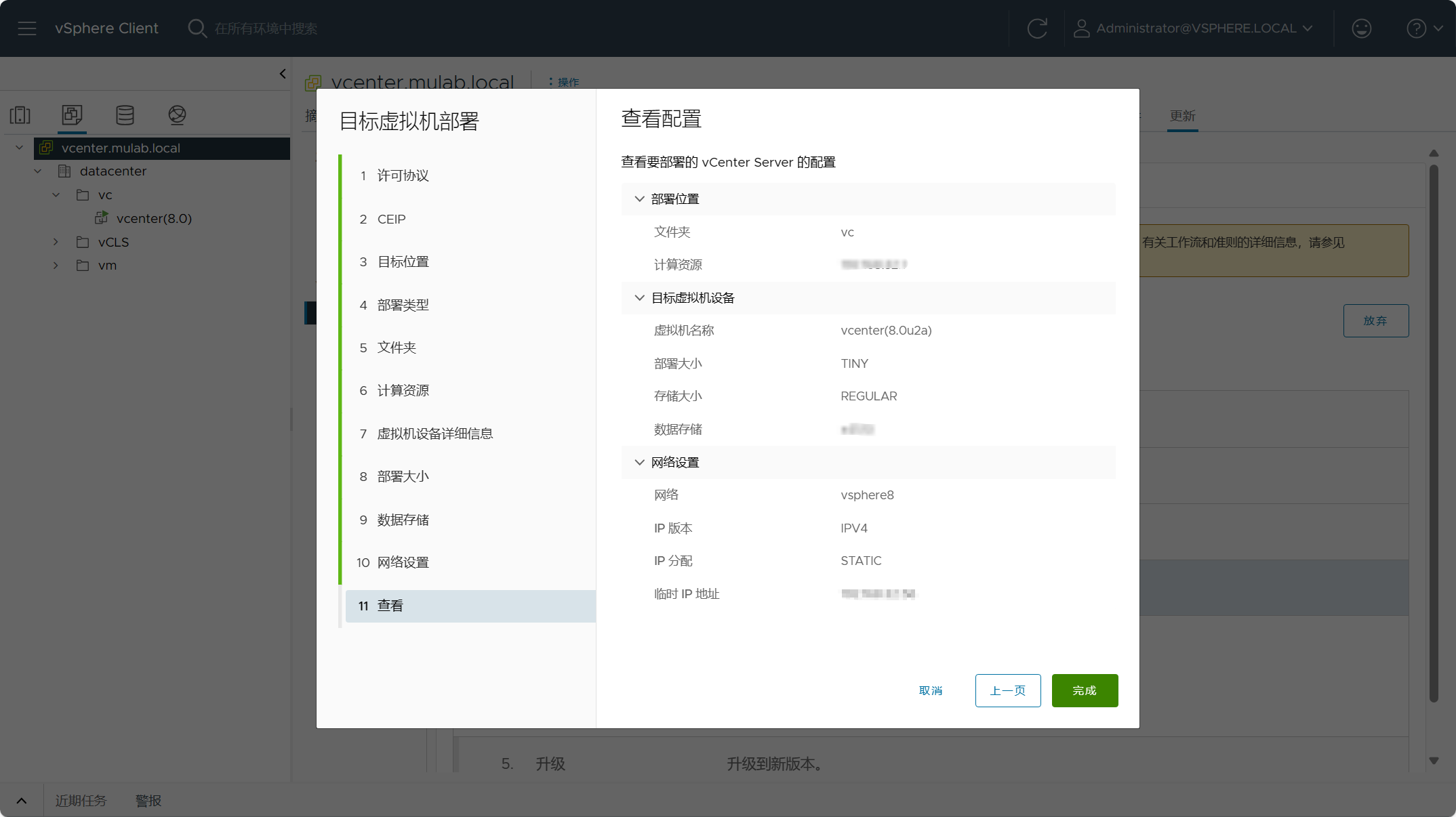Click the vCenter icon in inventory tree
1456x817 pixels.
coord(46,148)
